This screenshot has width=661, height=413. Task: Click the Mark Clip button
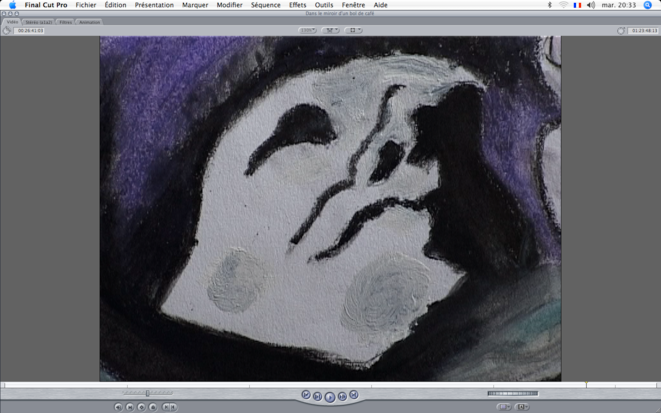click(130, 407)
